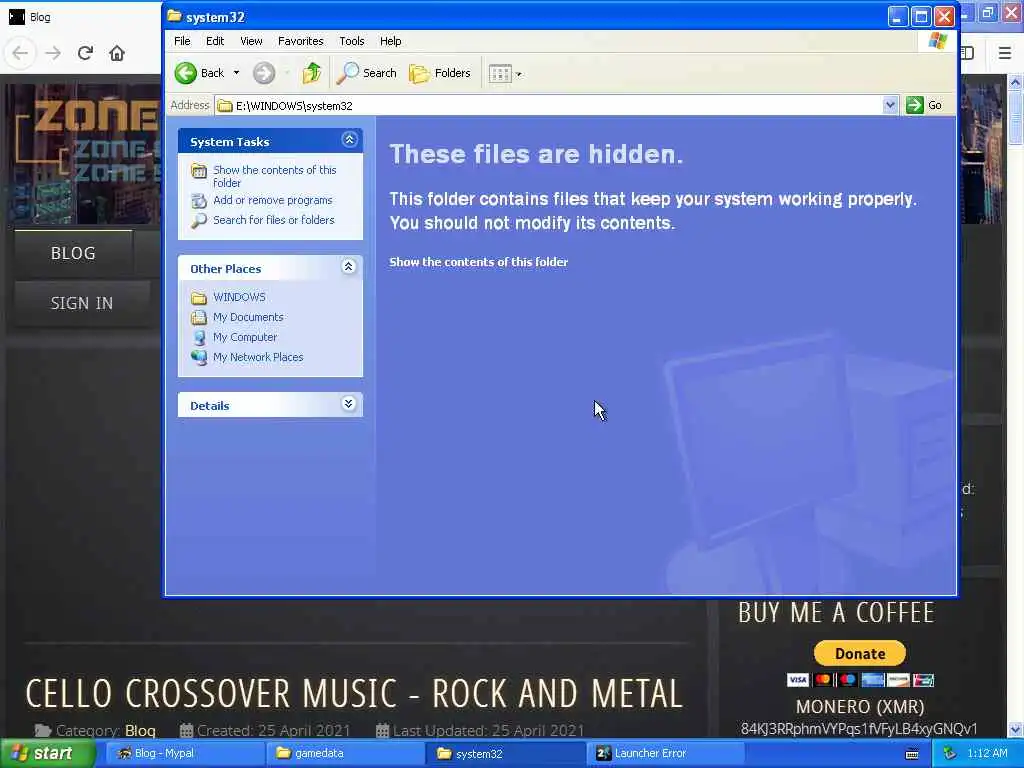The height and width of the screenshot is (768, 1024).
Task: Click the Blog category link on webpage
Action: pyautogui.click(x=140, y=731)
